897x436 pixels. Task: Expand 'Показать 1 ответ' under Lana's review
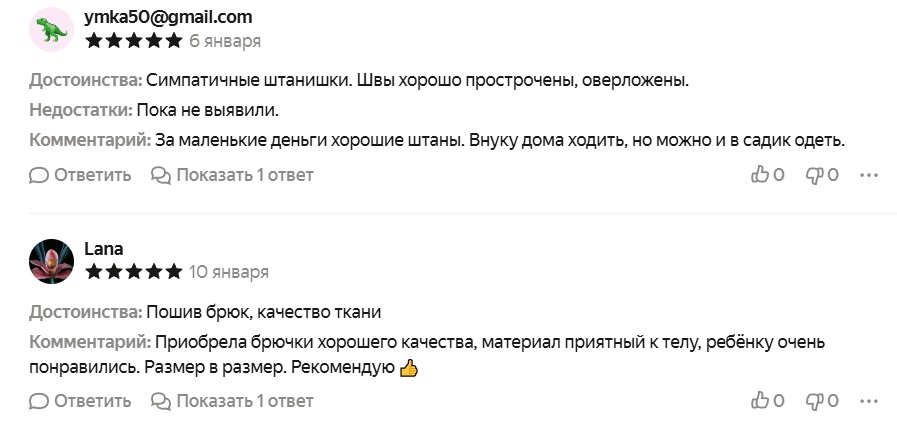click(232, 401)
